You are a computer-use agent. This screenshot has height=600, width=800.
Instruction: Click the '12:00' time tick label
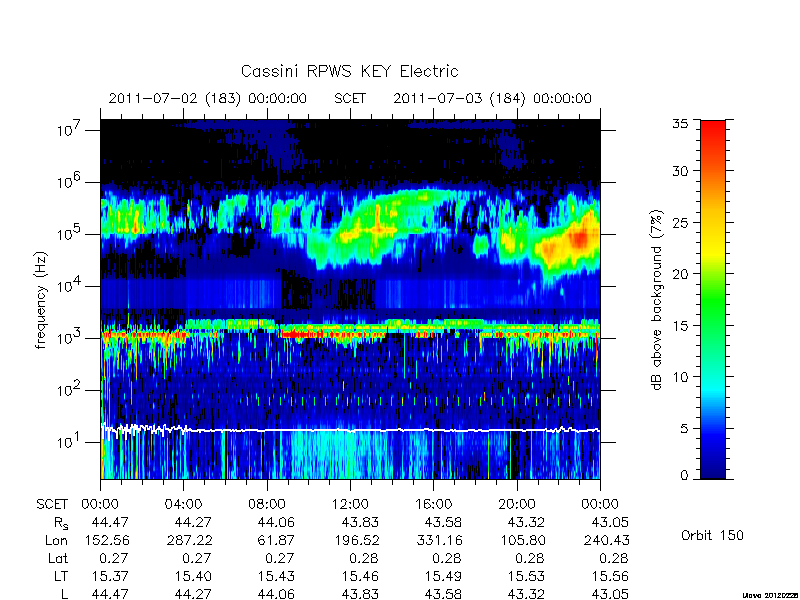click(350, 505)
